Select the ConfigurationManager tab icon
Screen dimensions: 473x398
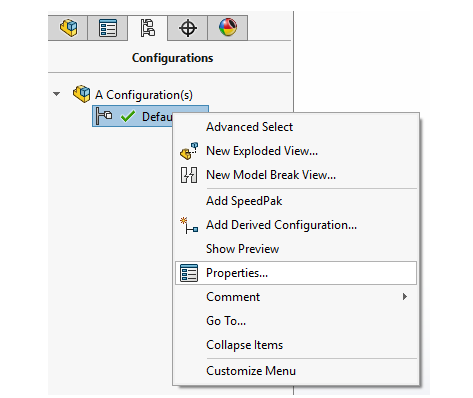(x=148, y=28)
